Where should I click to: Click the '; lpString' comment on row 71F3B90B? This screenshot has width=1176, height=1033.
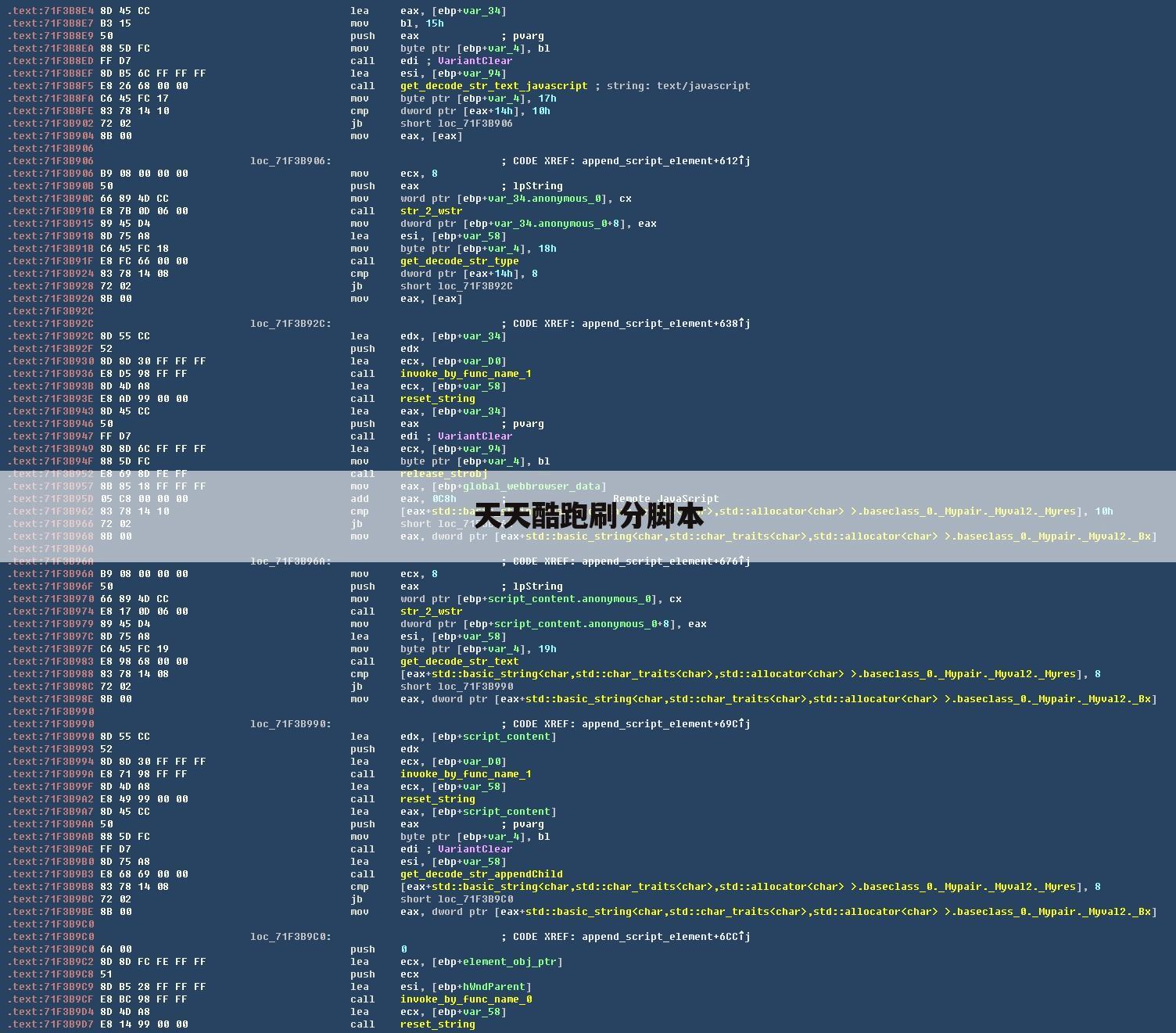pos(532,186)
